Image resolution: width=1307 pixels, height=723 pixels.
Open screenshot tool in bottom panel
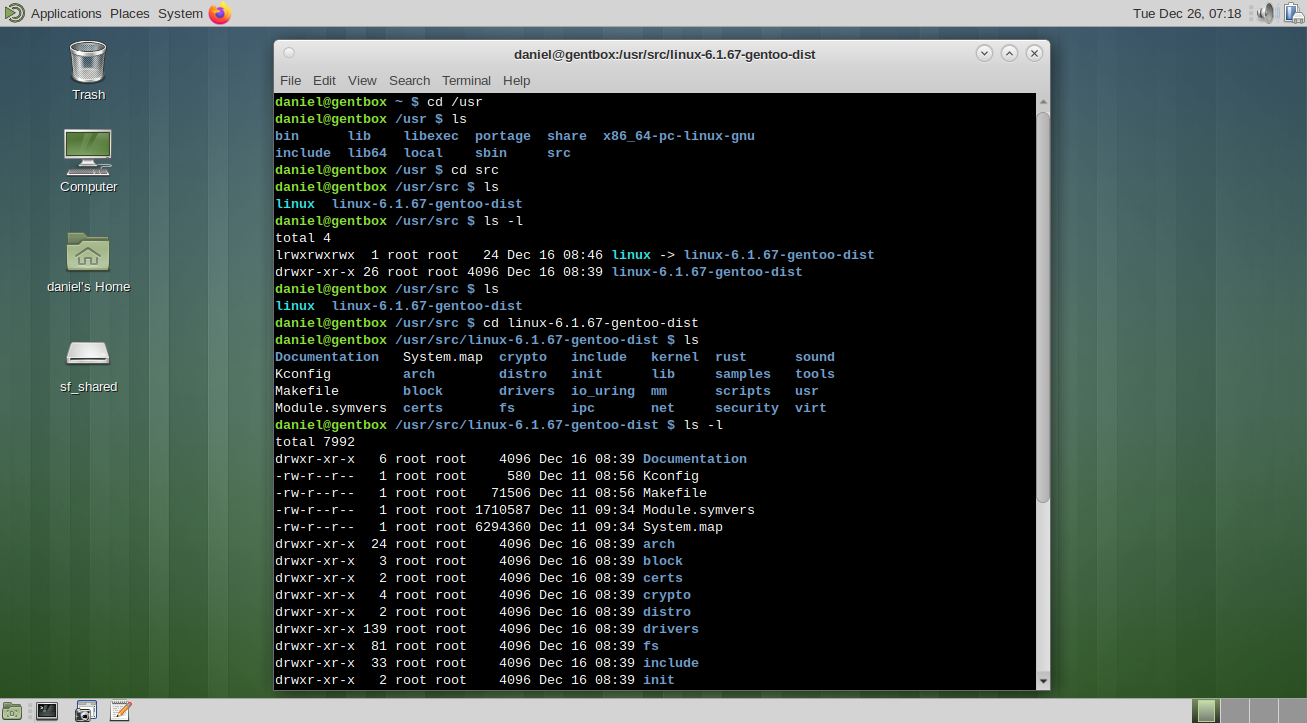click(x=85, y=711)
